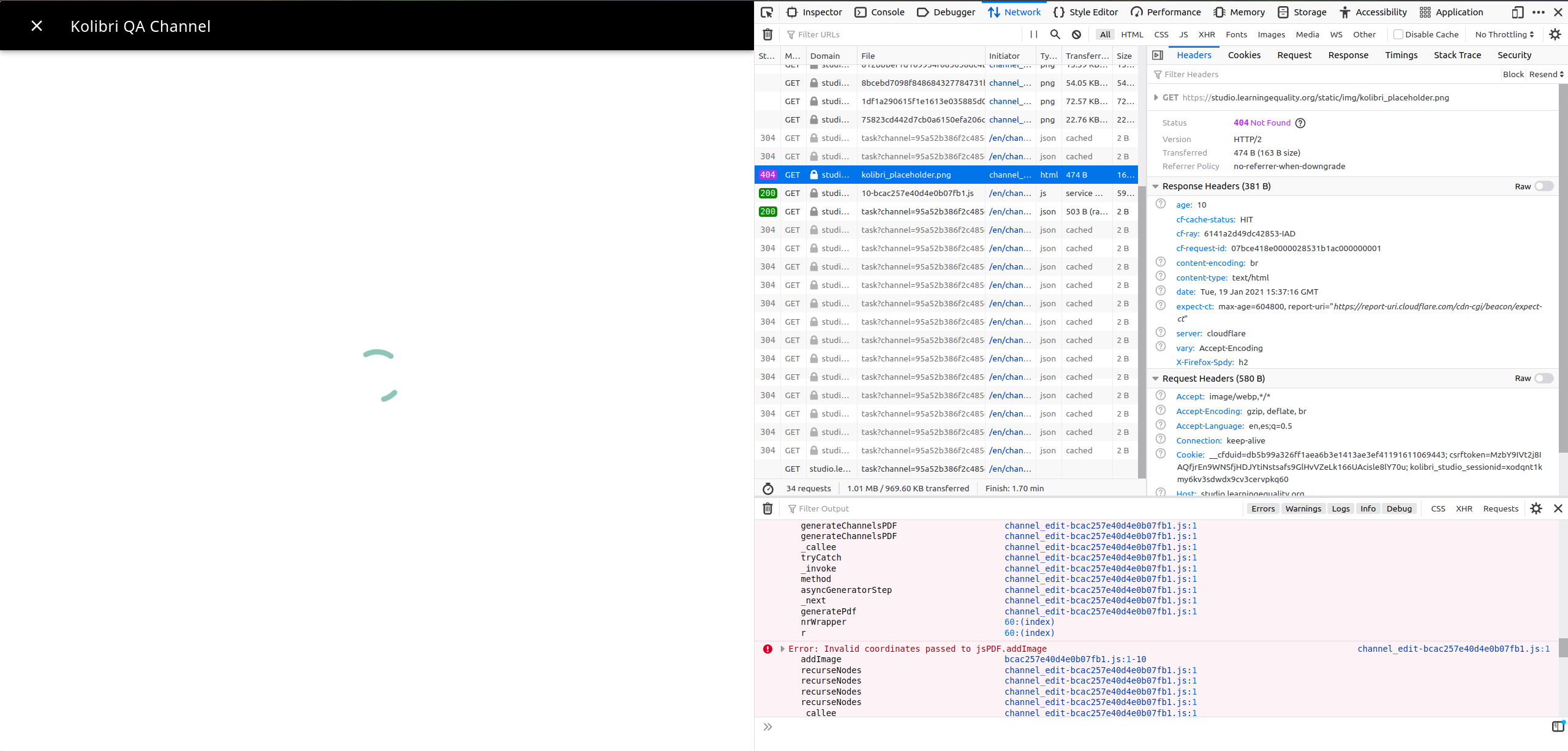Toggle Raw switch for Response Headers

[1543, 186]
